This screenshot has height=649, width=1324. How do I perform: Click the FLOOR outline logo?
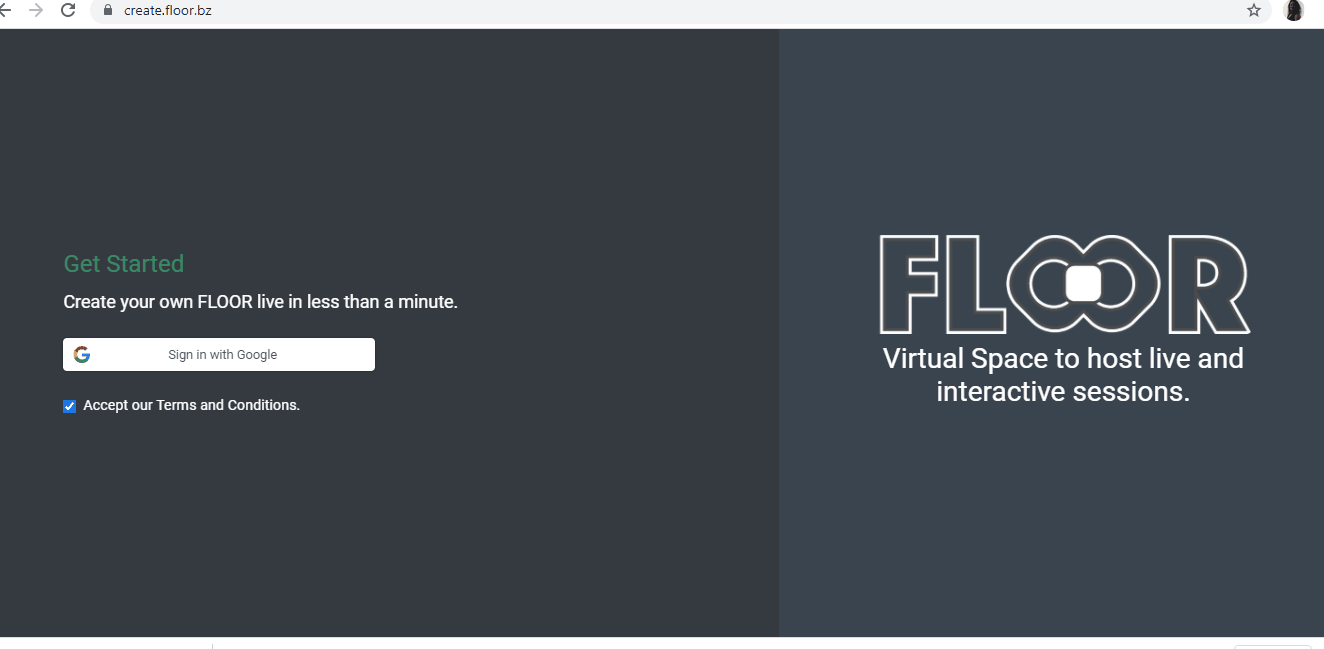click(x=1064, y=284)
